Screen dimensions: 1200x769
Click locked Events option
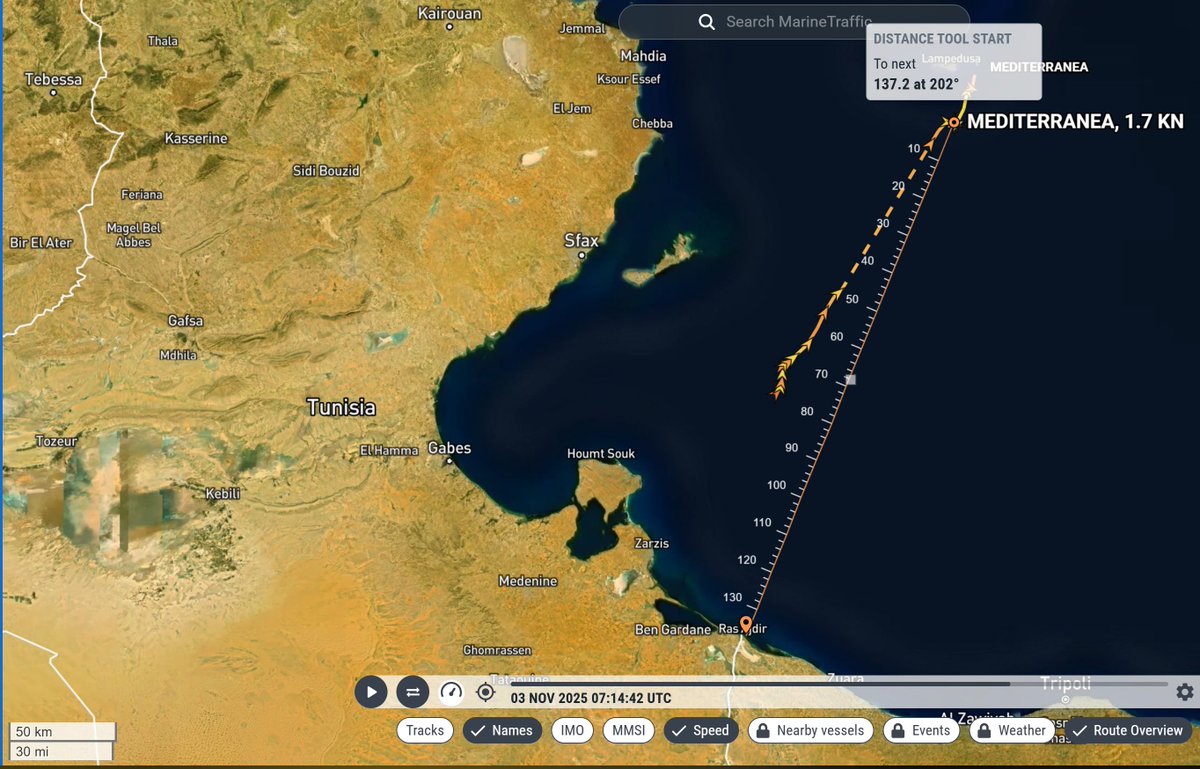click(922, 731)
